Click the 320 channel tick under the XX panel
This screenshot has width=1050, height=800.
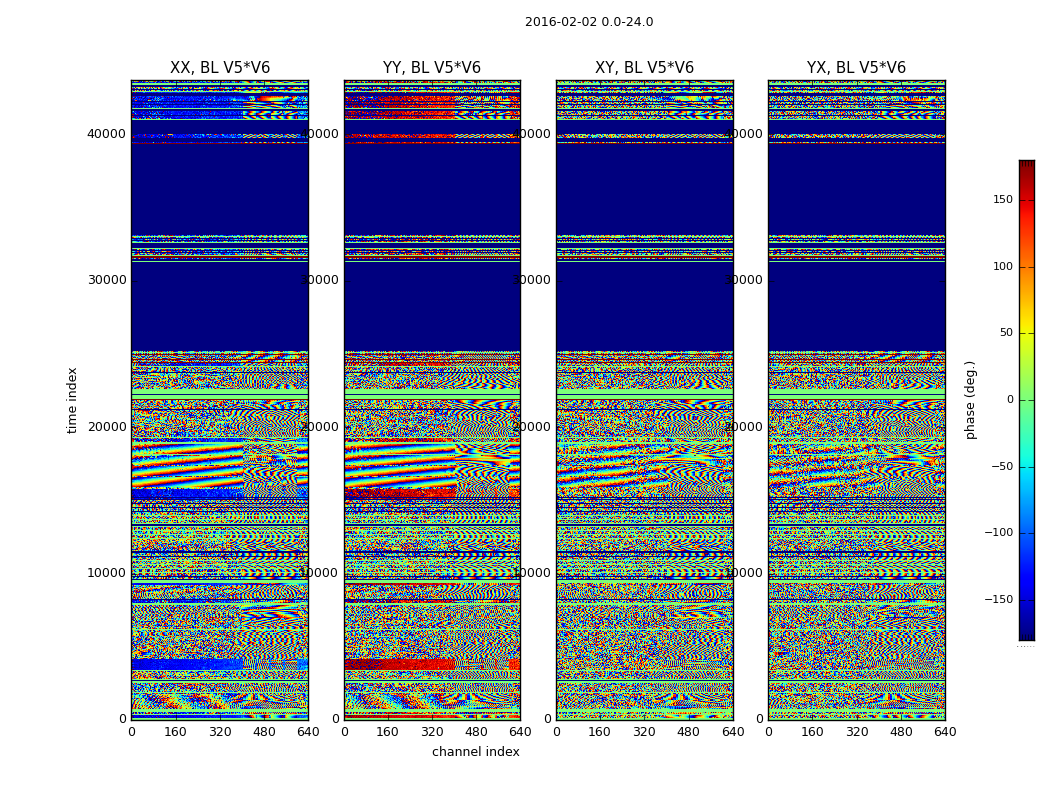220,732
